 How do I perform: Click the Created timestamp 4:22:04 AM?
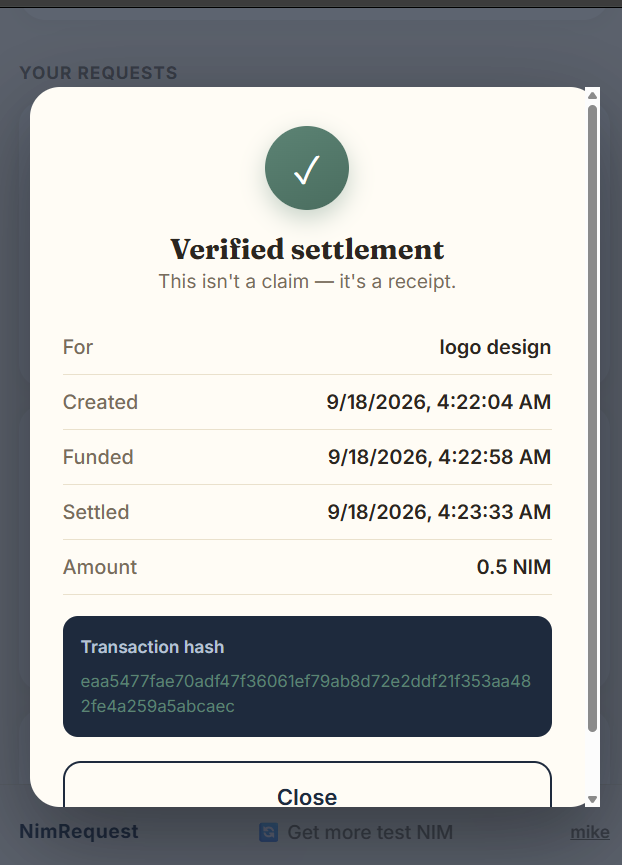pos(439,402)
